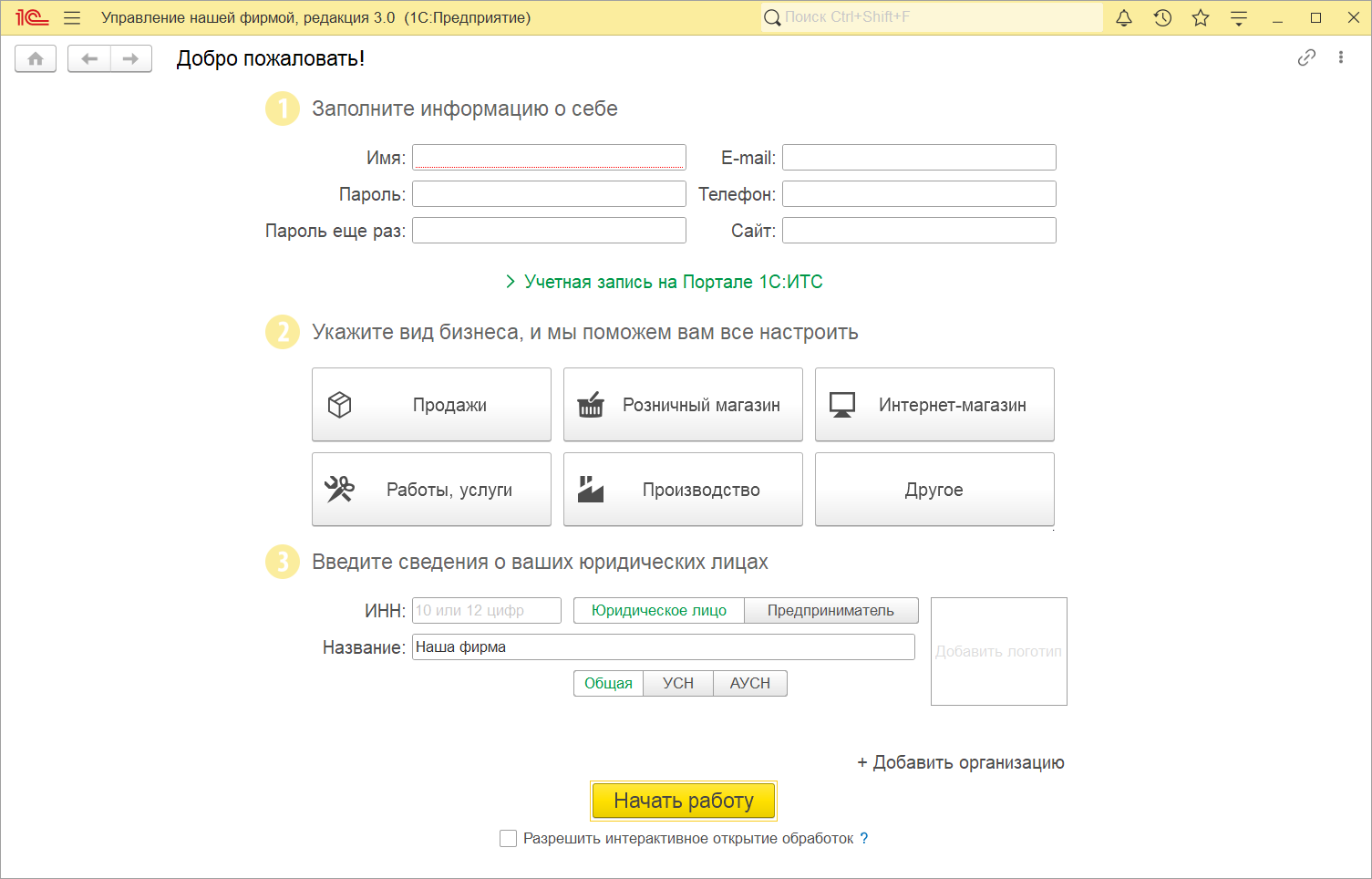Open favorites star icon

click(x=1201, y=17)
